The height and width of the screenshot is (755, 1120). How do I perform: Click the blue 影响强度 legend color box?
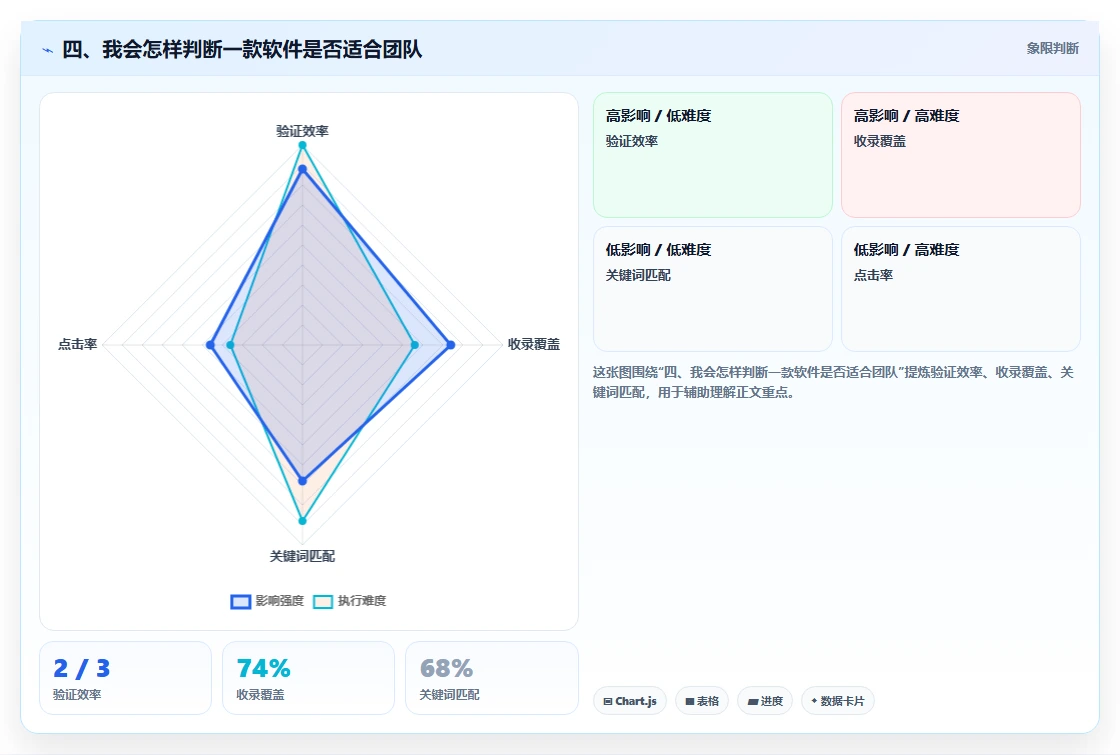coord(241,601)
